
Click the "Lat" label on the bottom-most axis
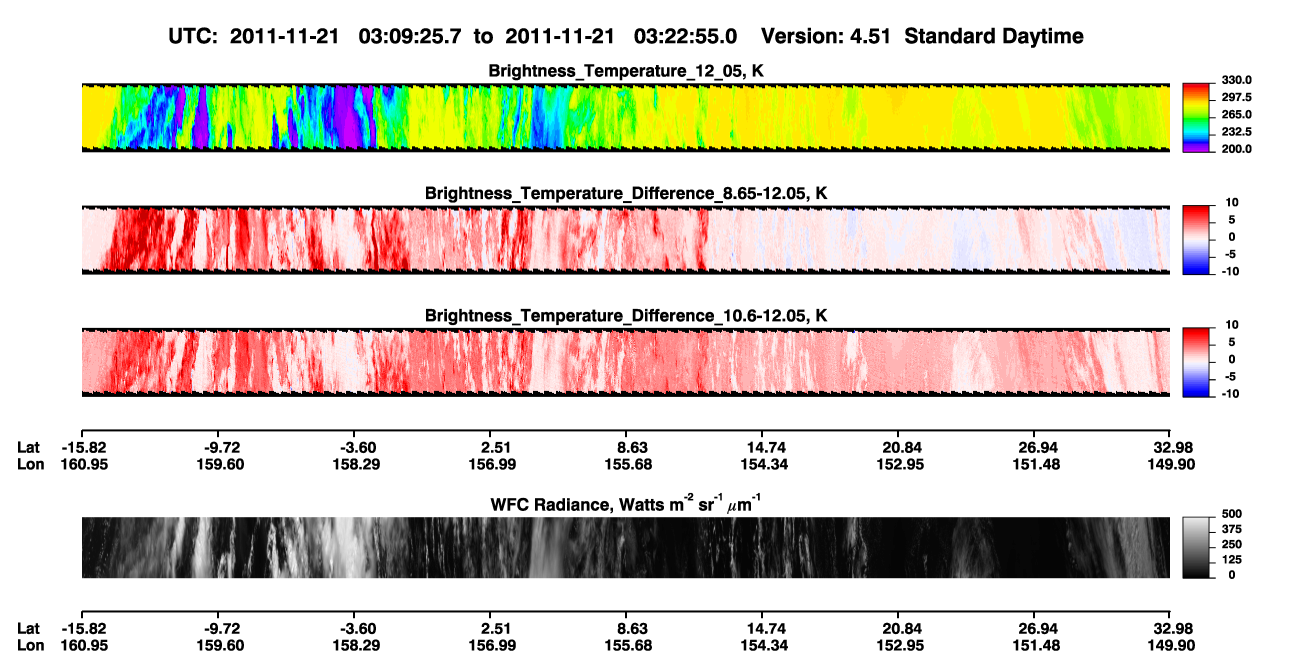click(29, 628)
